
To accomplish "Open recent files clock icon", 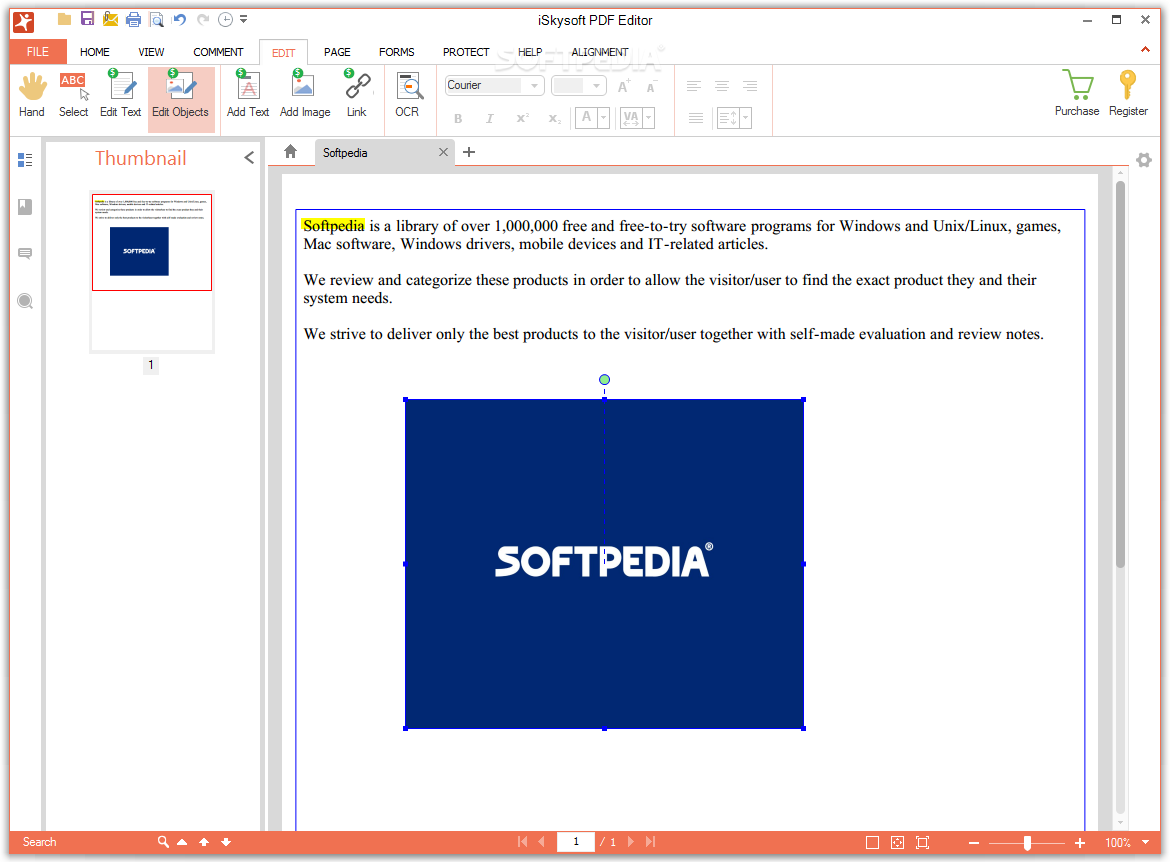I will (225, 19).
